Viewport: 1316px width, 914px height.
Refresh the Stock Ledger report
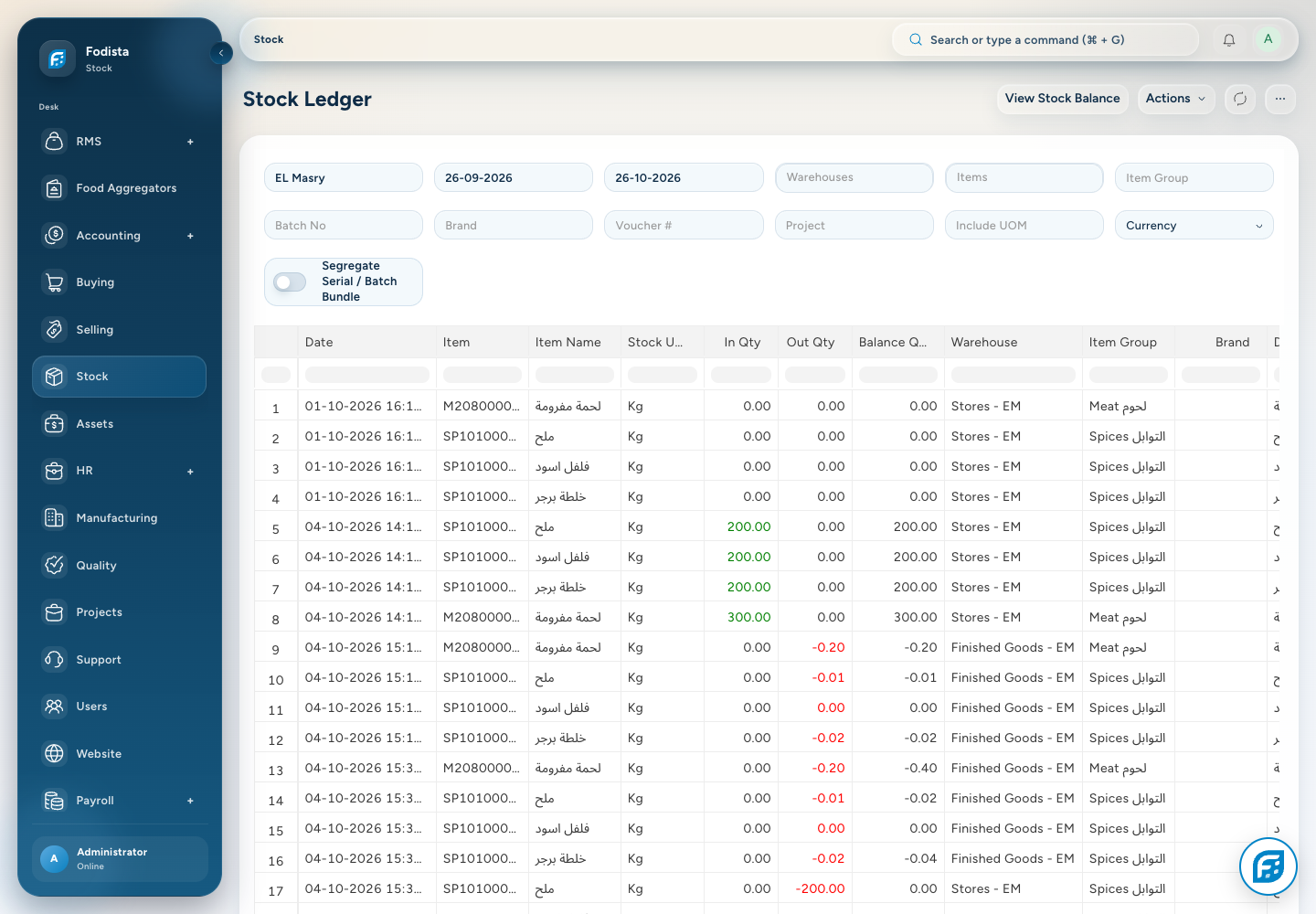pyautogui.click(x=1240, y=99)
